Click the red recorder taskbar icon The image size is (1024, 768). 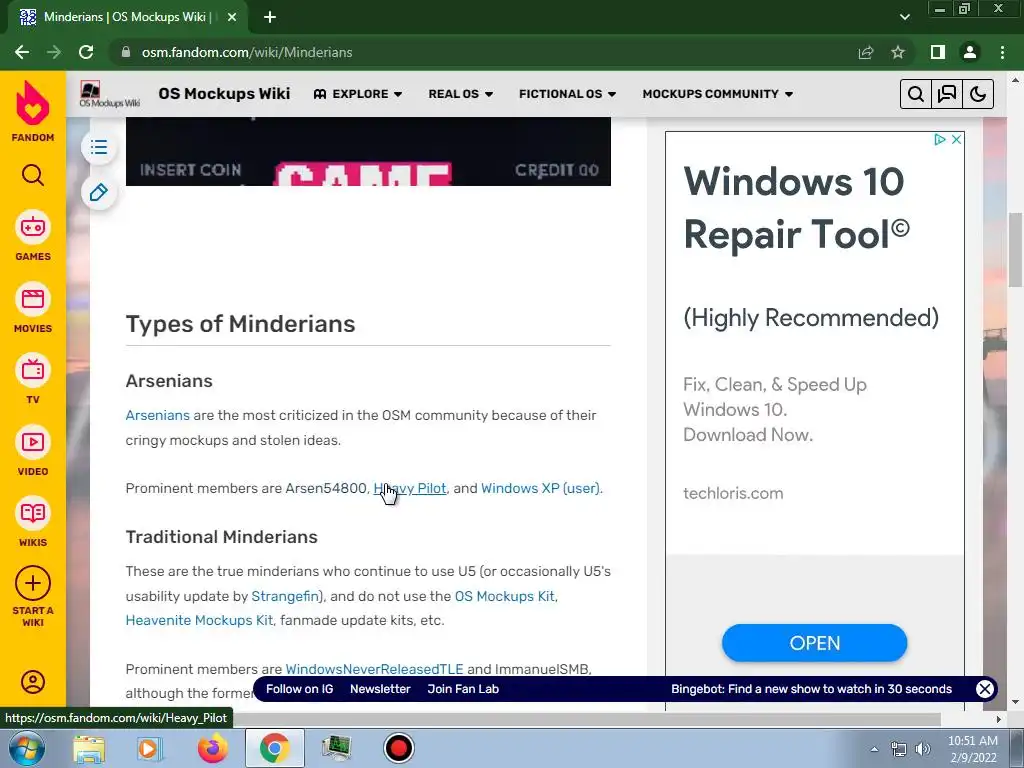[x=398, y=748]
